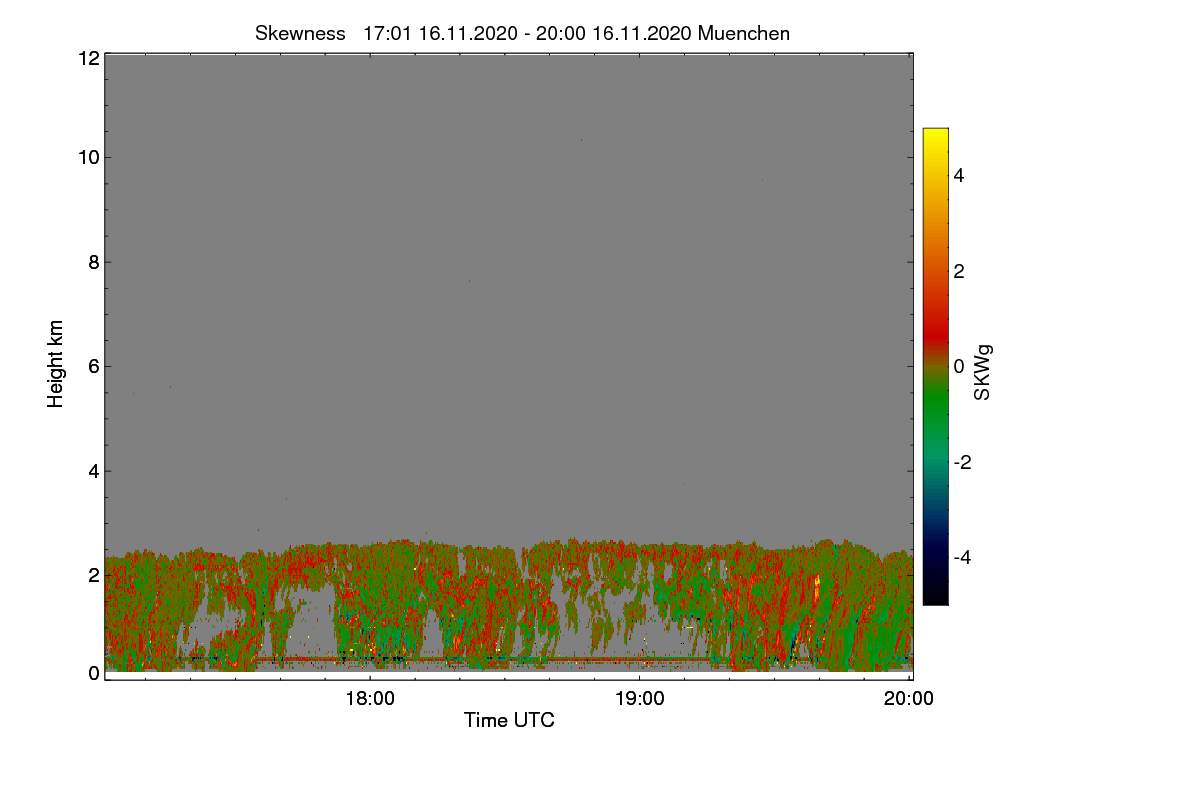Screen dimensions: 1200x800
Task: Click the height axis label '12'
Action: (88, 58)
